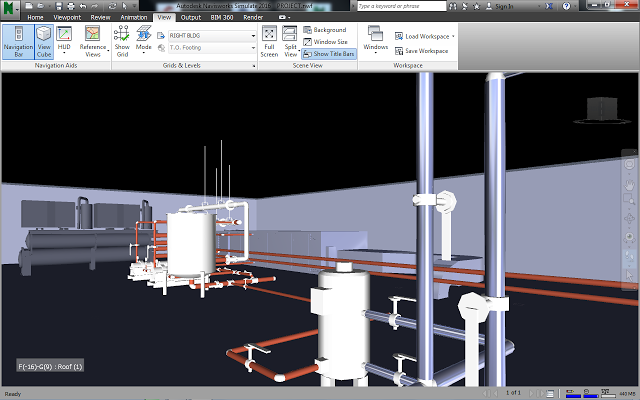Click Sign In
640x400 pixels.
tap(499, 6)
